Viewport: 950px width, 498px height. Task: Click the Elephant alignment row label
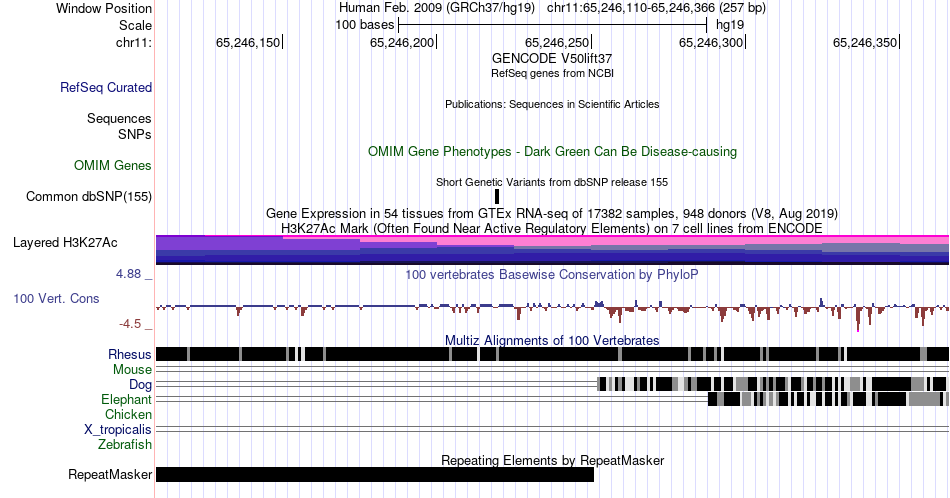pos(127,399)
